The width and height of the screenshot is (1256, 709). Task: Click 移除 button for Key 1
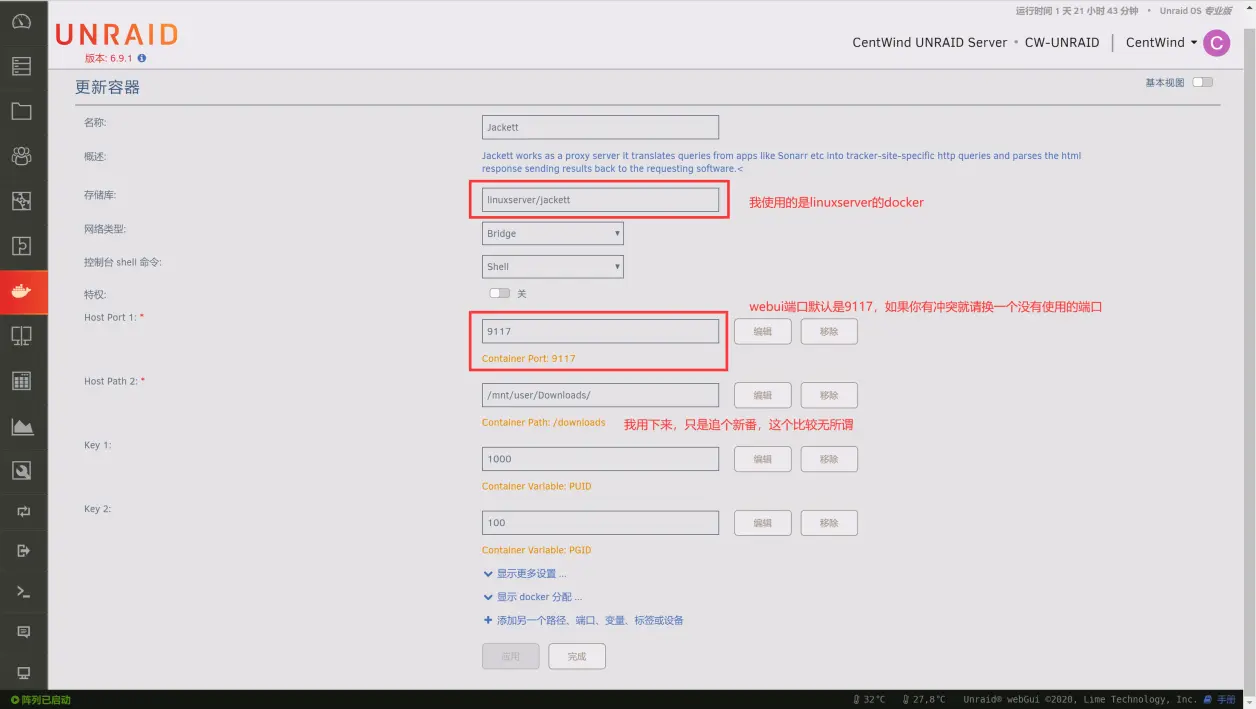pyautogui.click(x=829, y=459)
